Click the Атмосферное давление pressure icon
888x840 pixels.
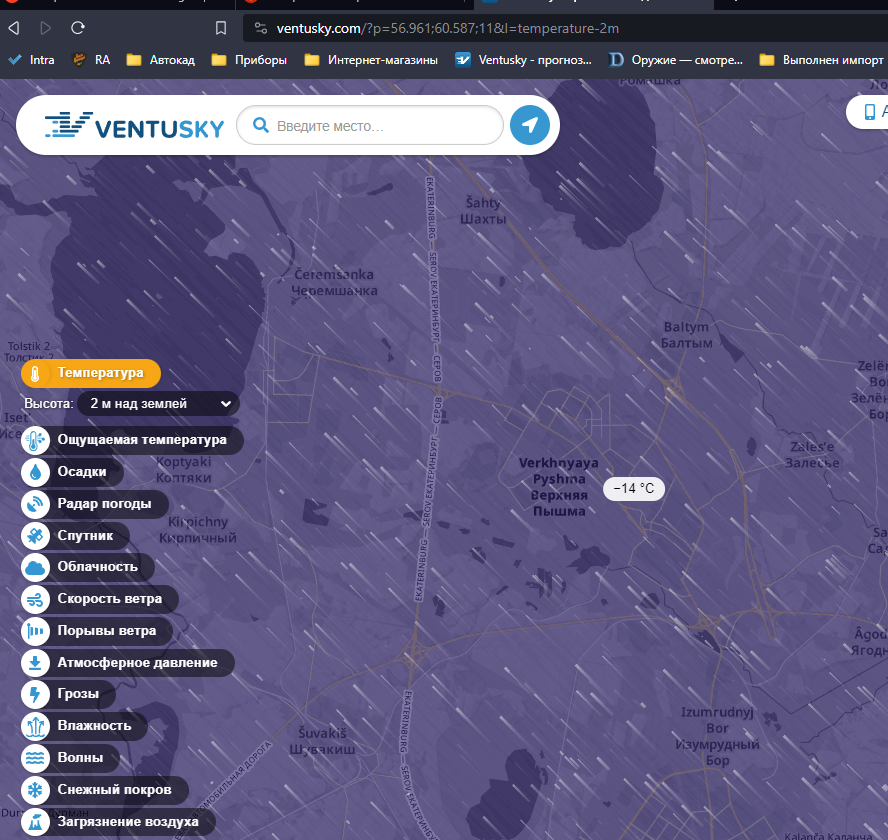click(35, 662)
